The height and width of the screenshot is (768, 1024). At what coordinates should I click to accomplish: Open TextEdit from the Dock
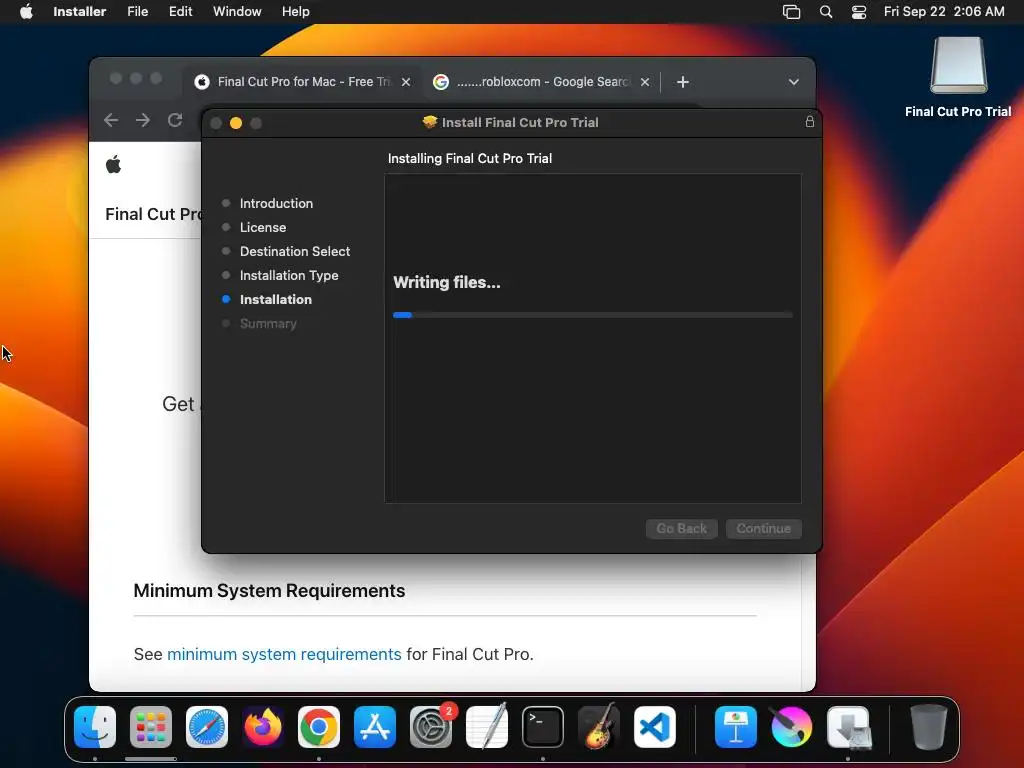(487, 727)
